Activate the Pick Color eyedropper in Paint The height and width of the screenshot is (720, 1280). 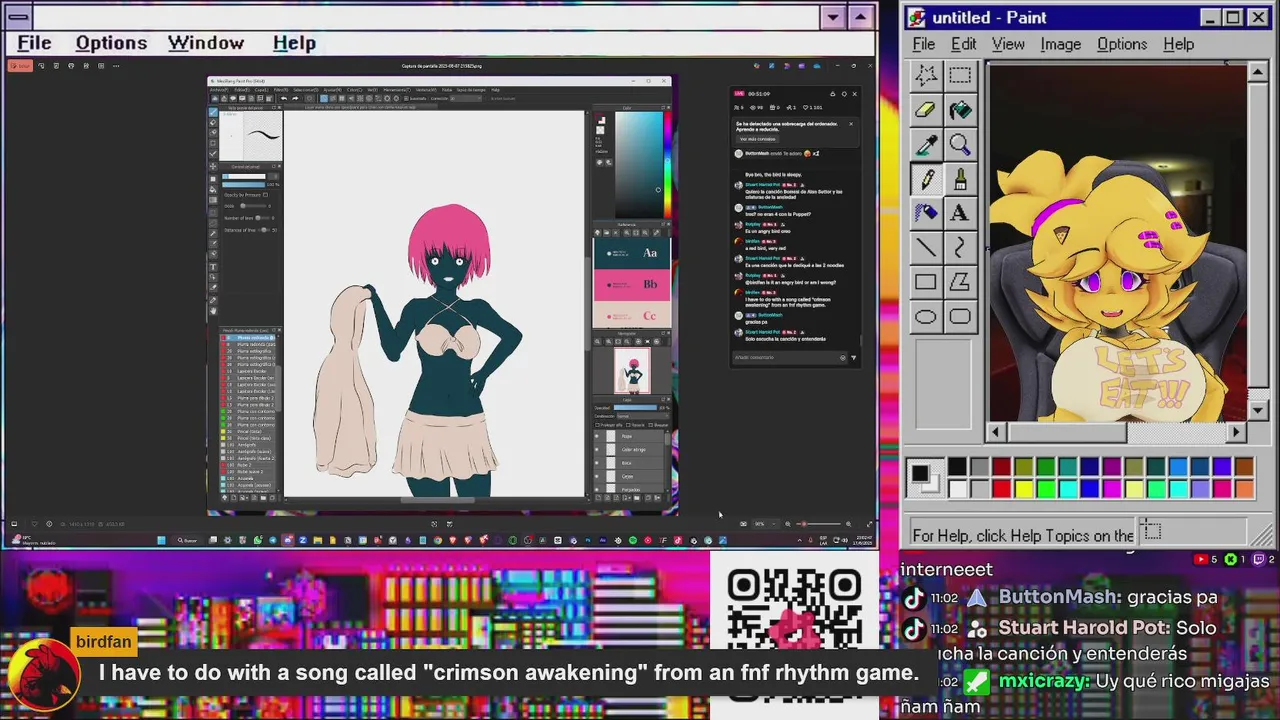click(926, 145)
